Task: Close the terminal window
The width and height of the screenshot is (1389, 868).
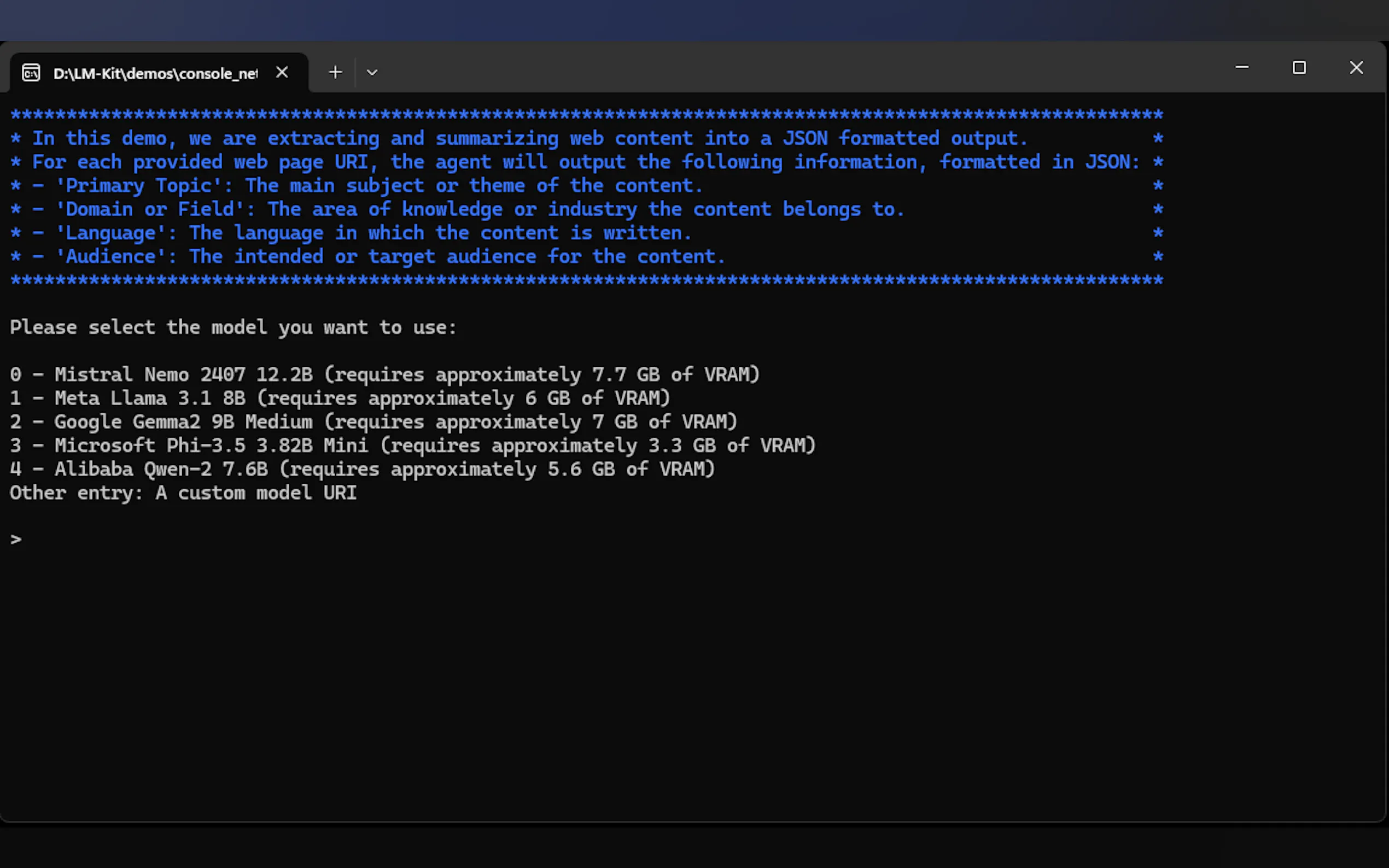Action: (1356, 68)
